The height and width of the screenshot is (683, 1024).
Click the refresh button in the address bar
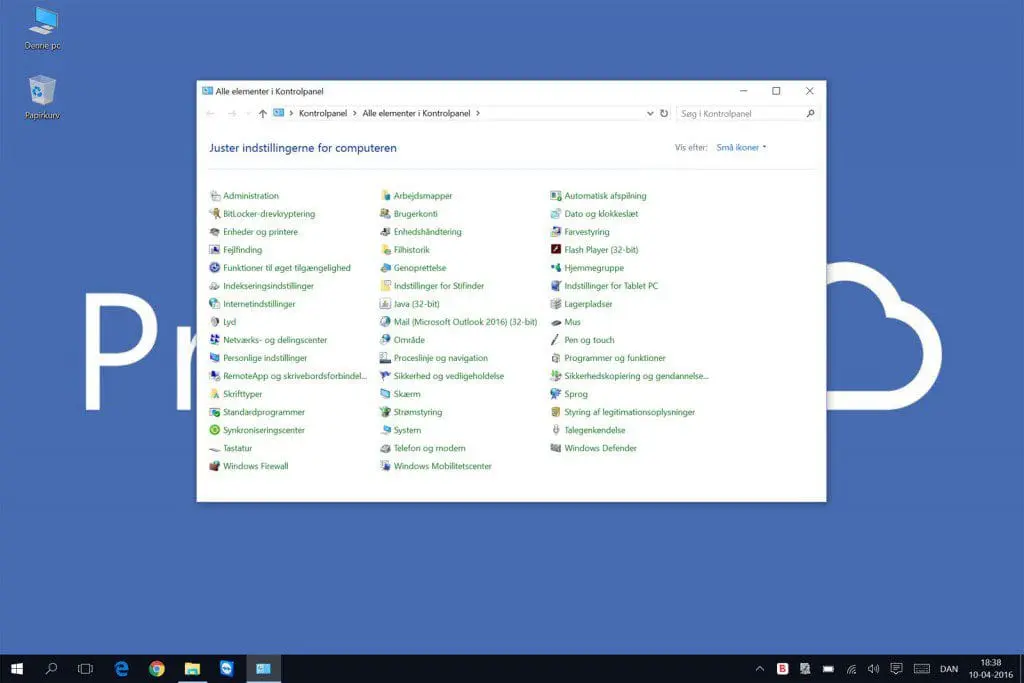[664, 113]
